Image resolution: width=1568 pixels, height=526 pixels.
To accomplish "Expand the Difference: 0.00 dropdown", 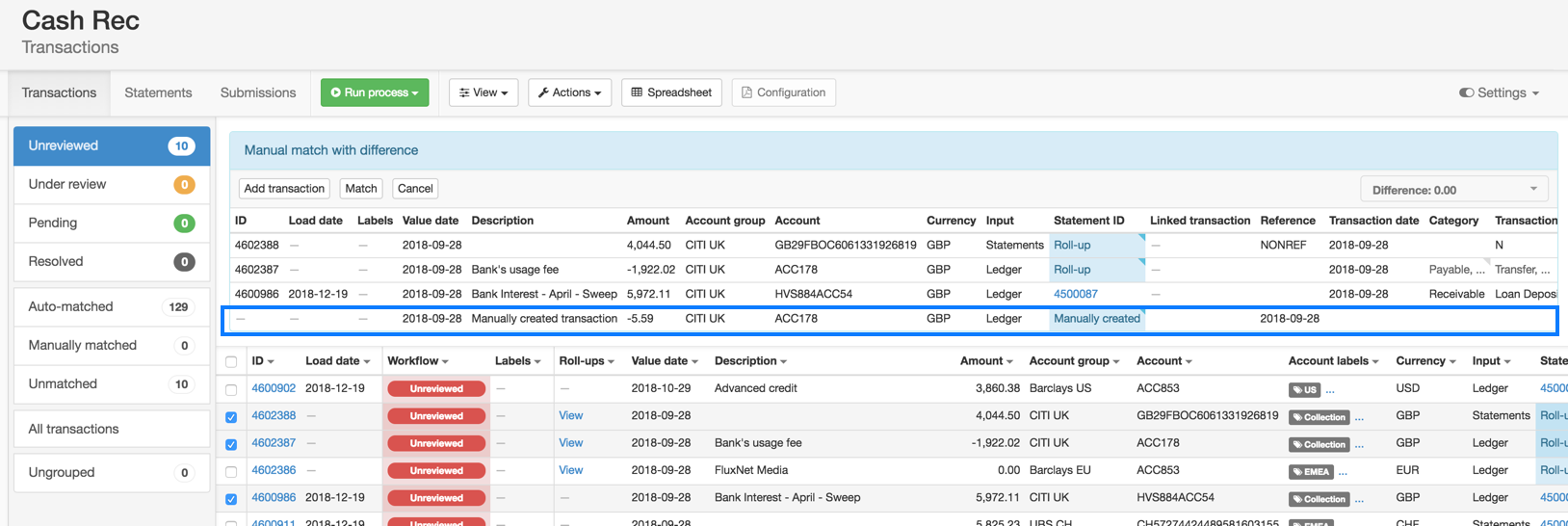I will click(1453, 190).
